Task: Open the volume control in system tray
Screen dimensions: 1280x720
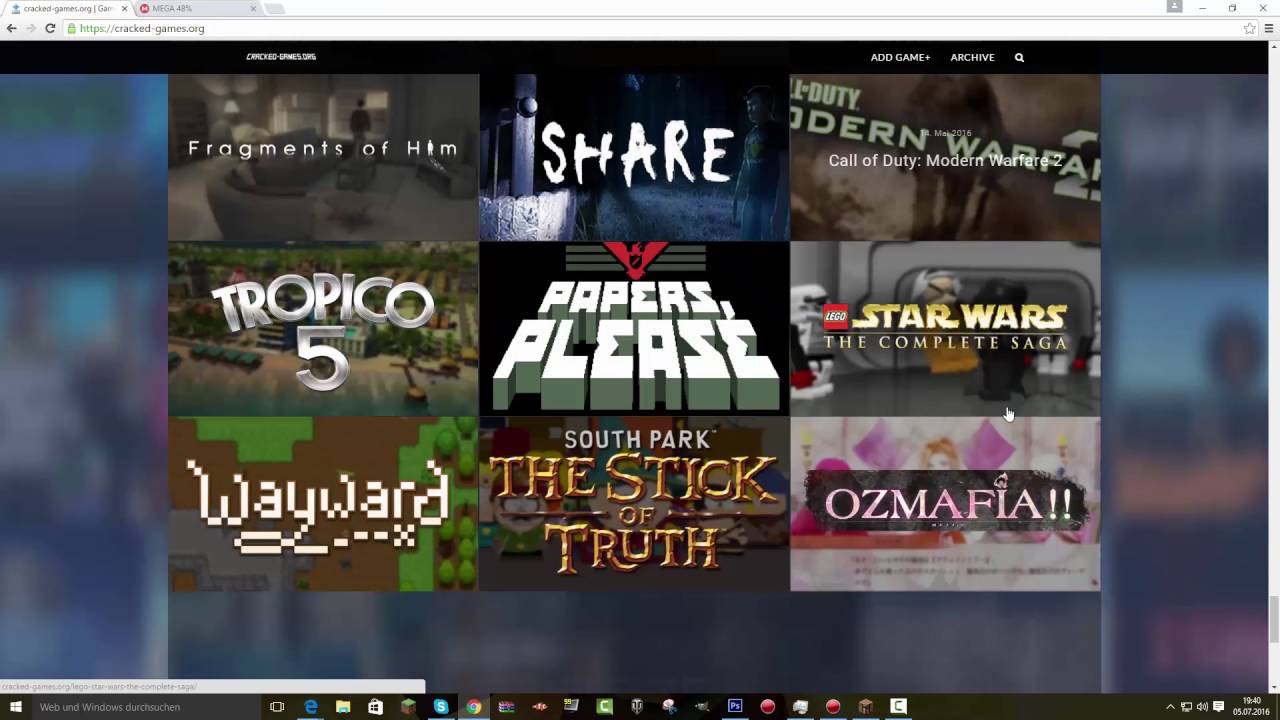Action: pos(1202,707)
